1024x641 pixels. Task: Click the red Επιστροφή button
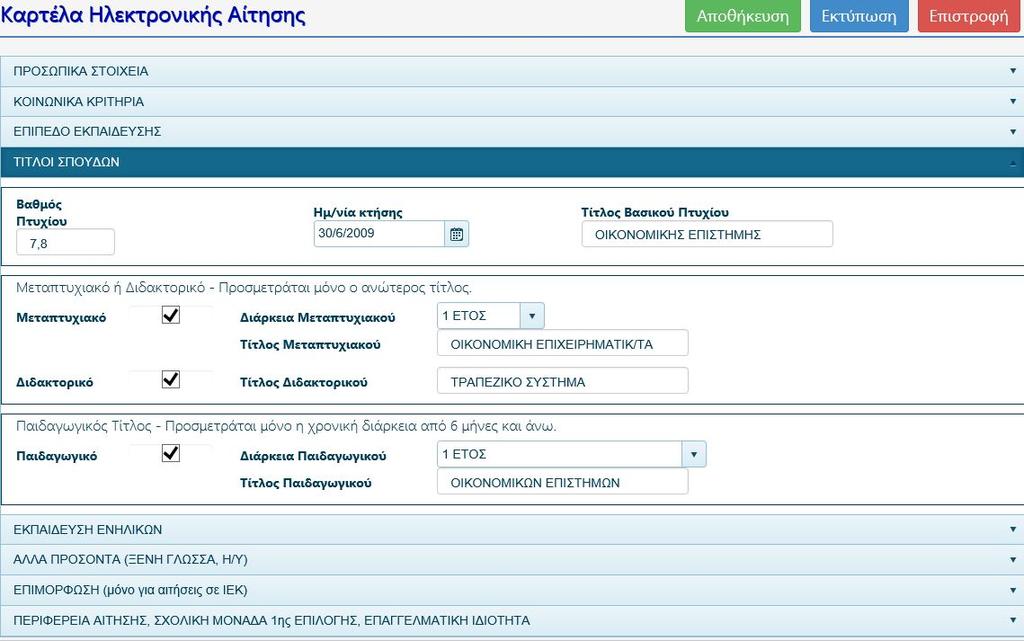point(968,16)
